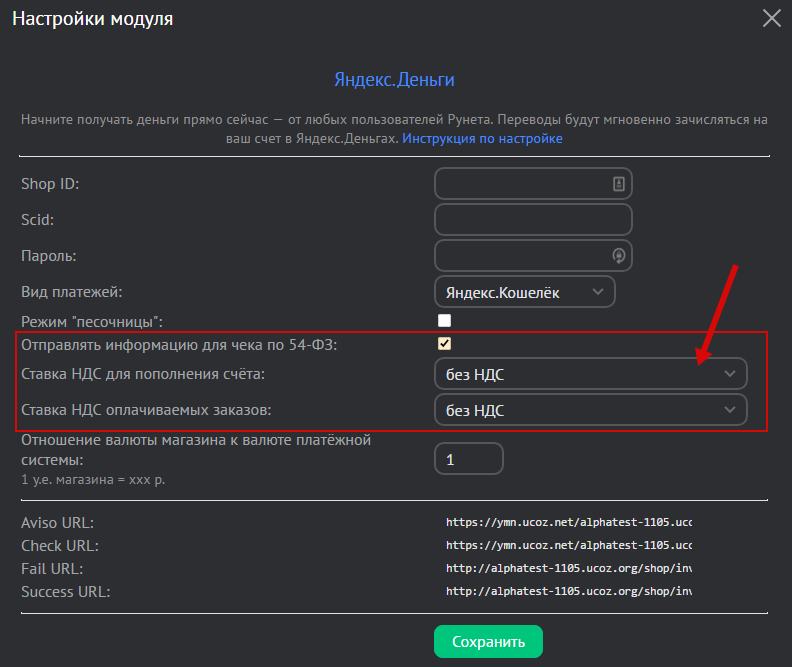Enable the Режим "песочницы" checkbox
Image resolution: width=792 pixels, height=667 pixels.
point(444,321)
